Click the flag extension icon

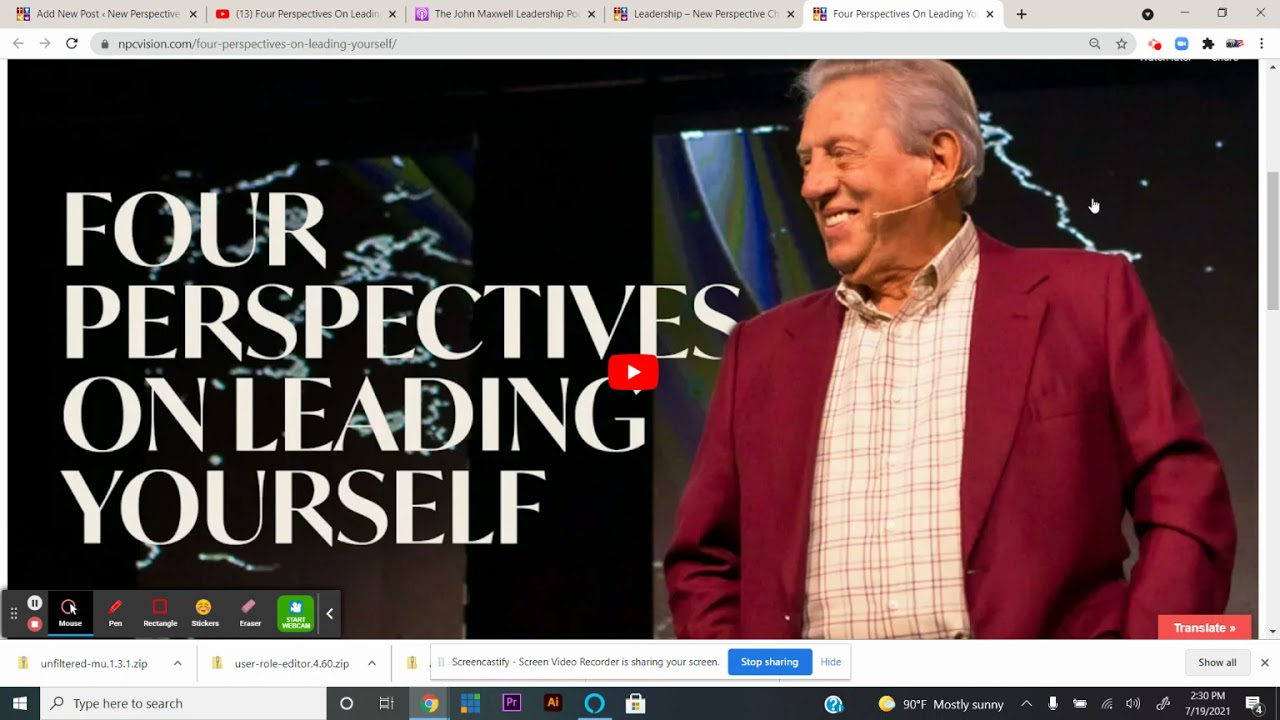pos(1234,43)
